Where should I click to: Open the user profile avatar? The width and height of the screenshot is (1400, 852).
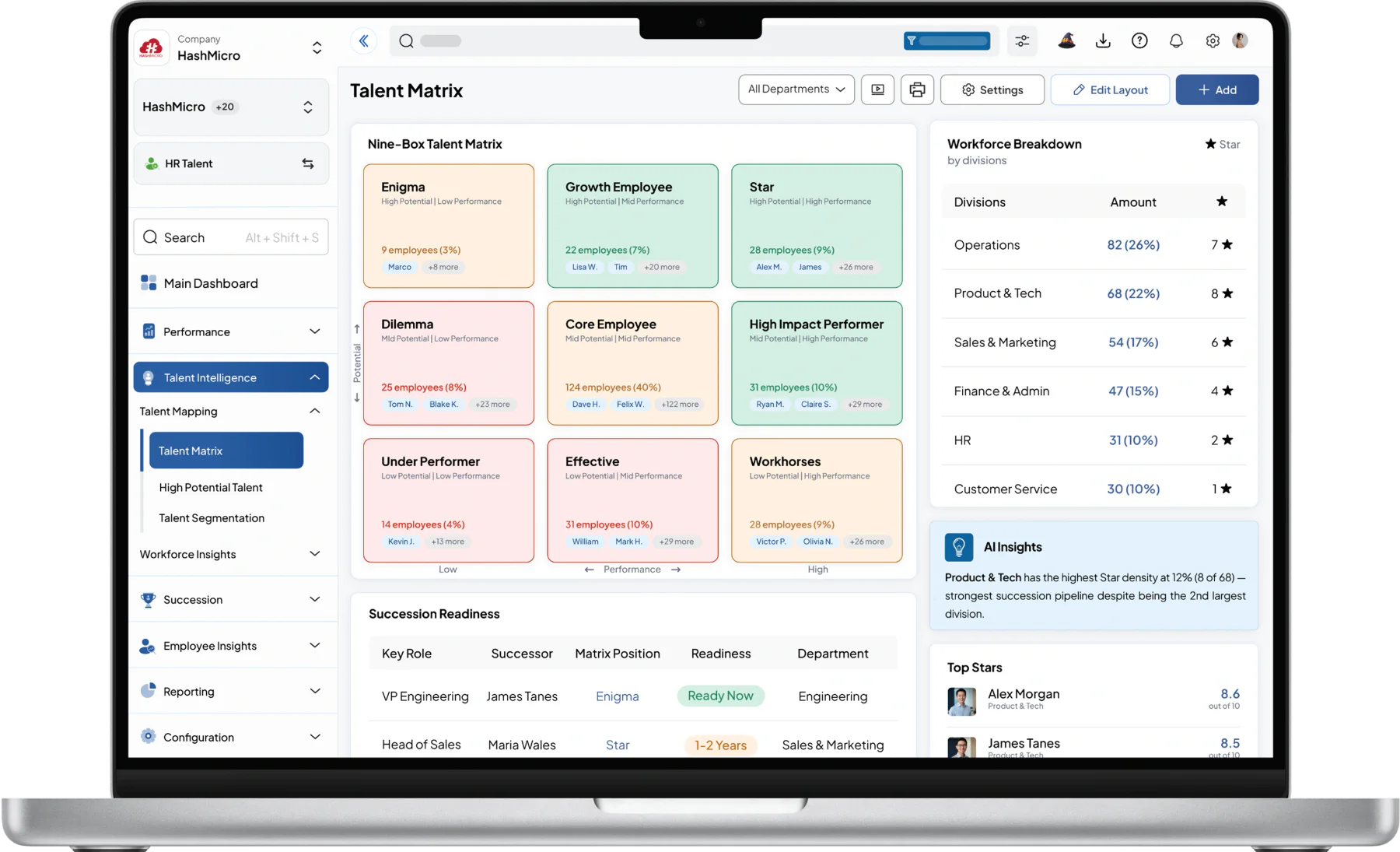[1241, 40]
